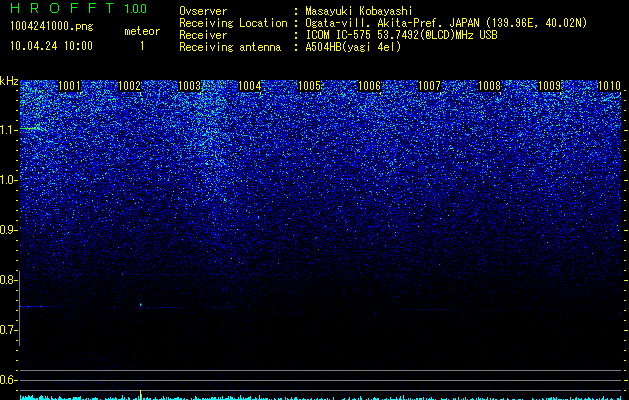
Task: Select the filename 1004241000.png
Action: point(52,27)
